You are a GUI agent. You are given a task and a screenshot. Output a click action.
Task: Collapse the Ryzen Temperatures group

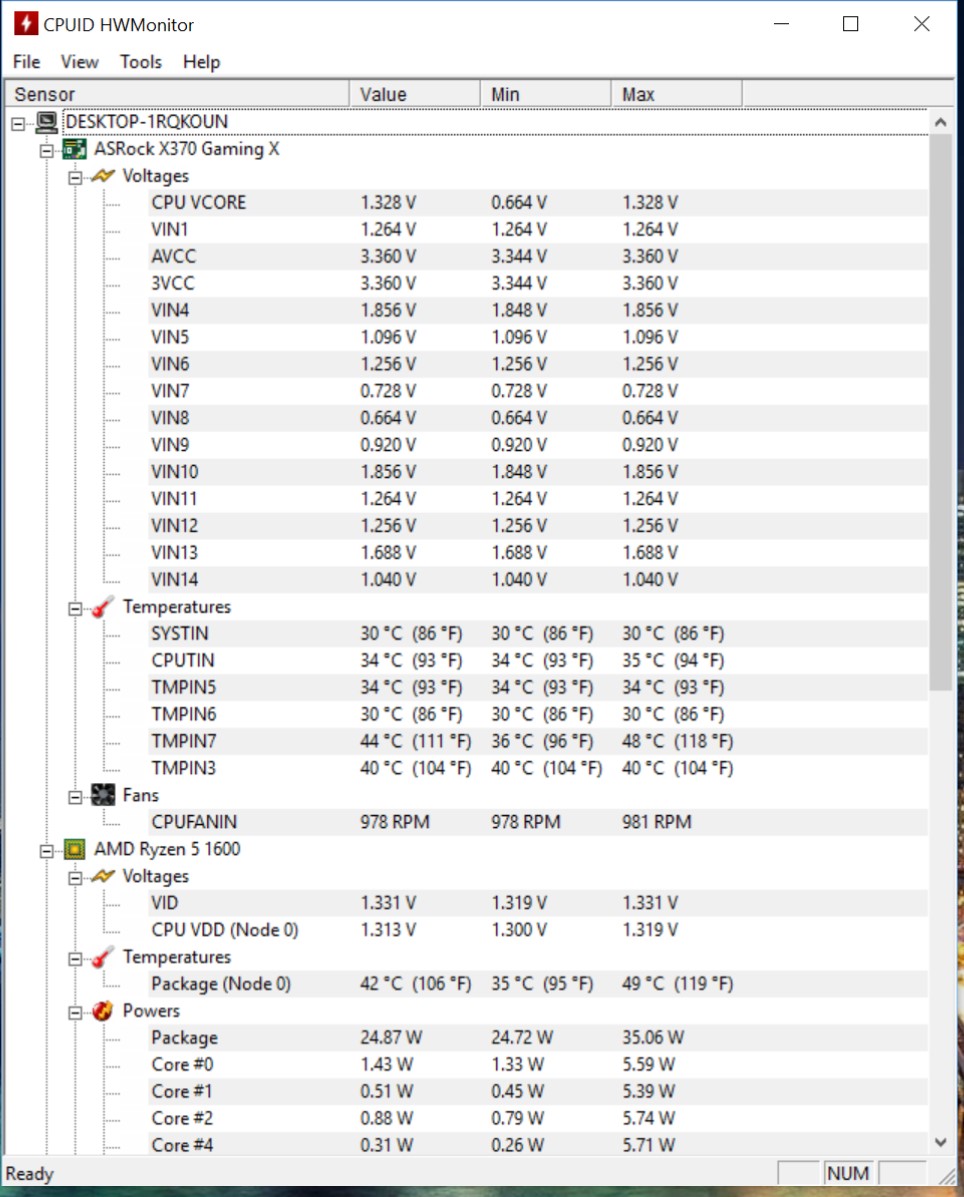[75, 959]
